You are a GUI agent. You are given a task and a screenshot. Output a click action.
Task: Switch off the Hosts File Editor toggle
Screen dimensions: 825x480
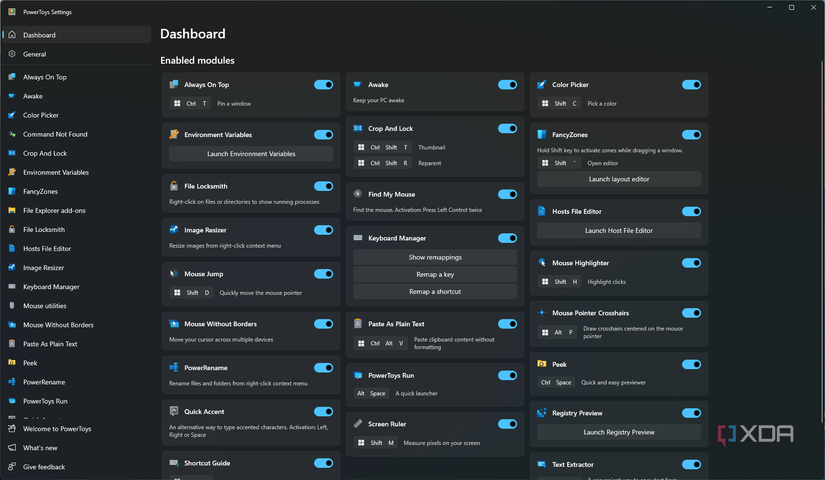click(691, 212)
